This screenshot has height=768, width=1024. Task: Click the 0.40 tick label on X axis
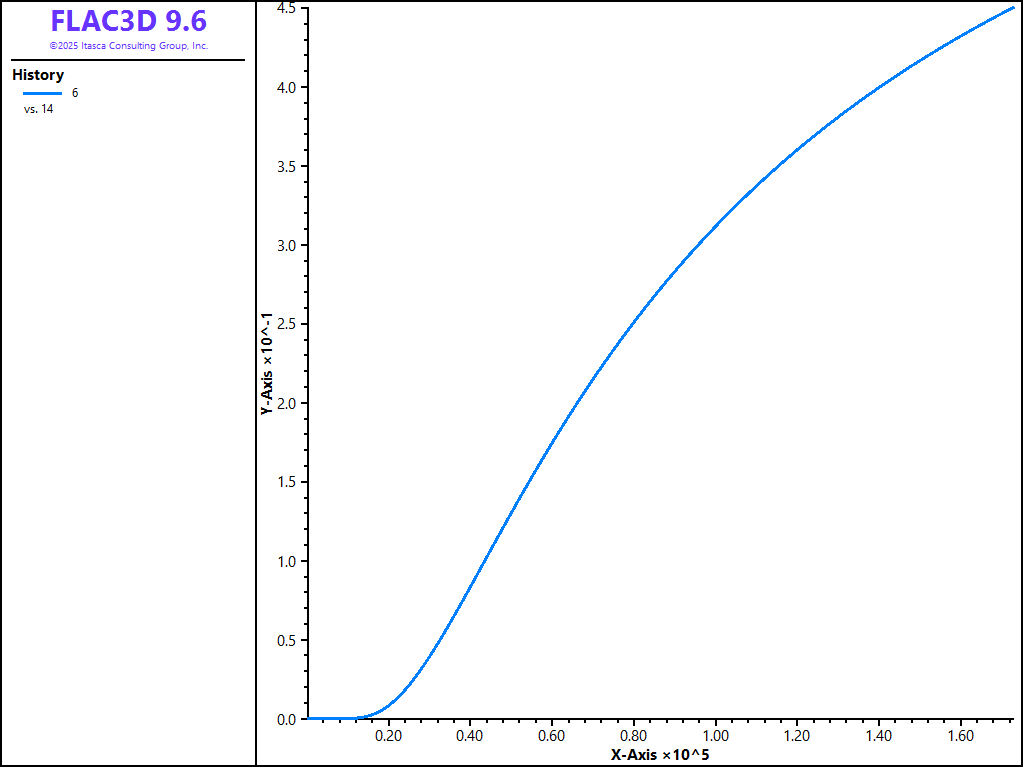[x=470, y=736]
